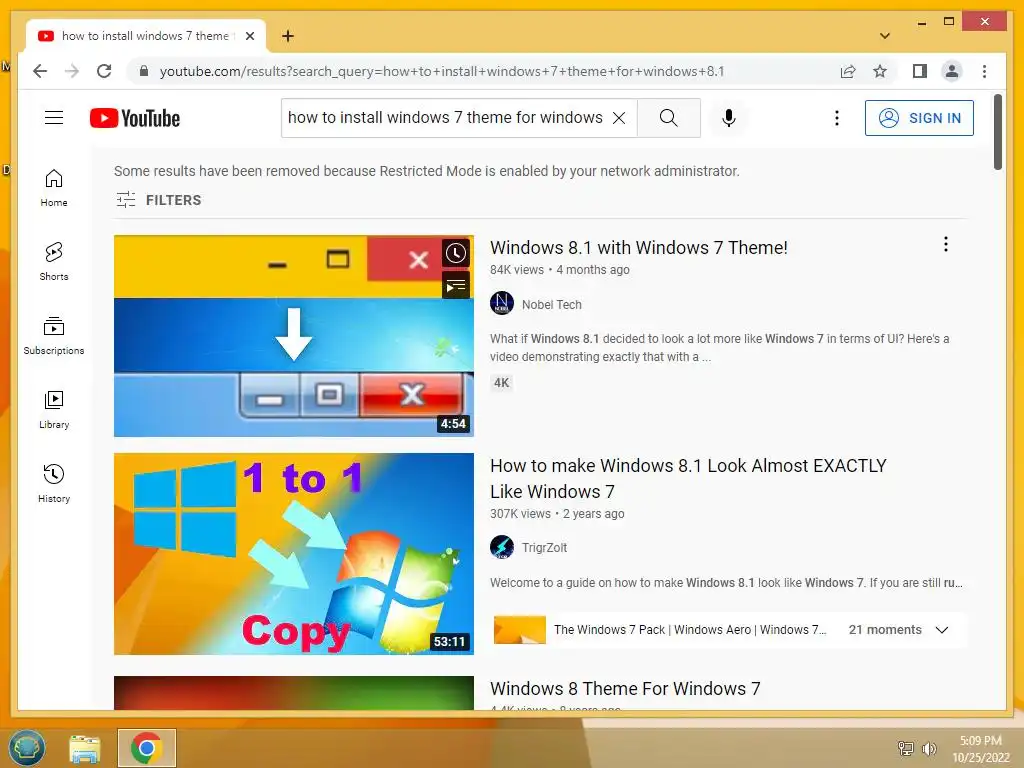Viewport: 1024px width, 768px height.
Task: Click 'The Windows 7 Pack | Windows Aero' moment text
Action: tap(690, 630)
